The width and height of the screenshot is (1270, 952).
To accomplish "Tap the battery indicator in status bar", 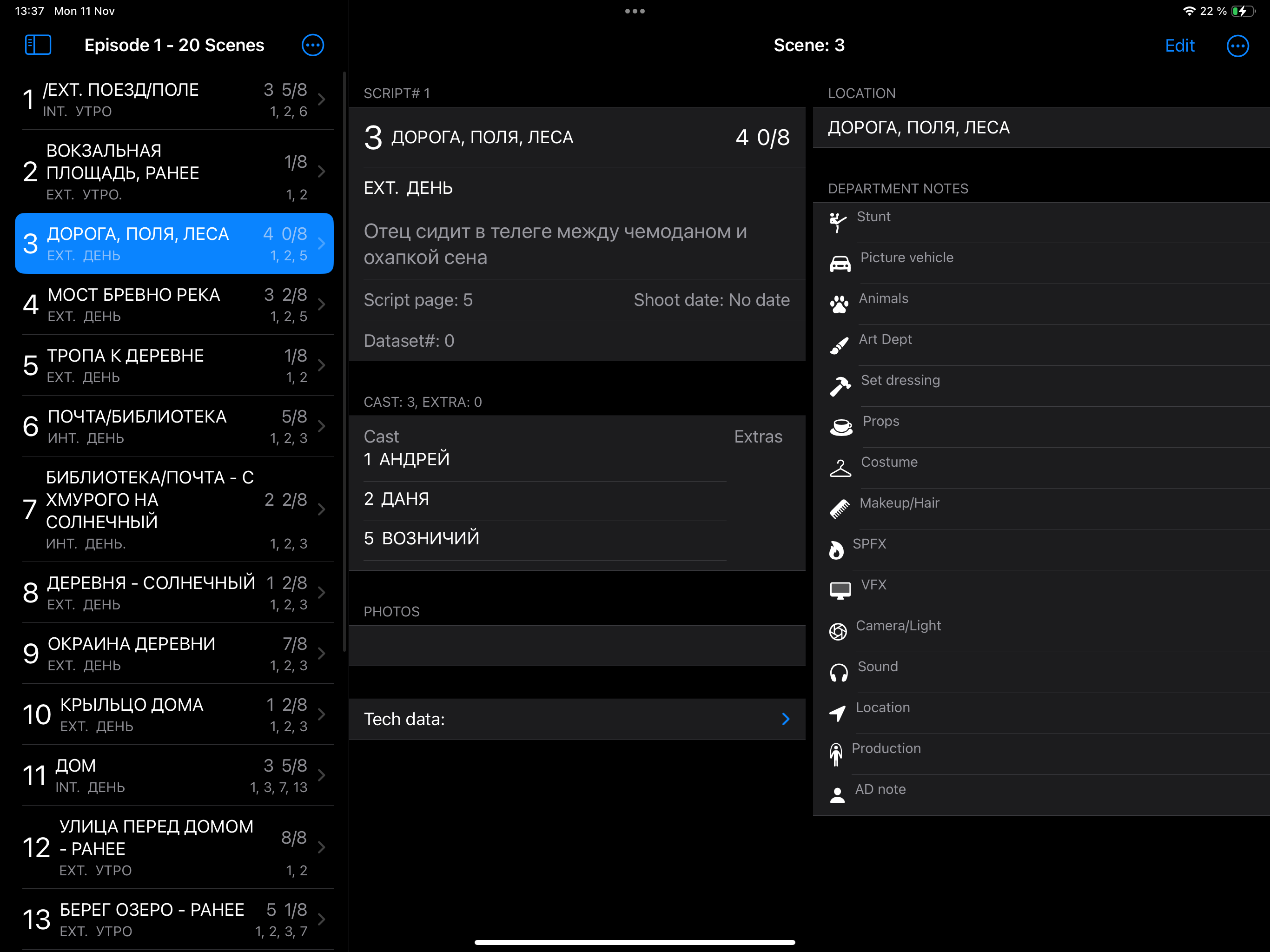I will coord(1243,11).
